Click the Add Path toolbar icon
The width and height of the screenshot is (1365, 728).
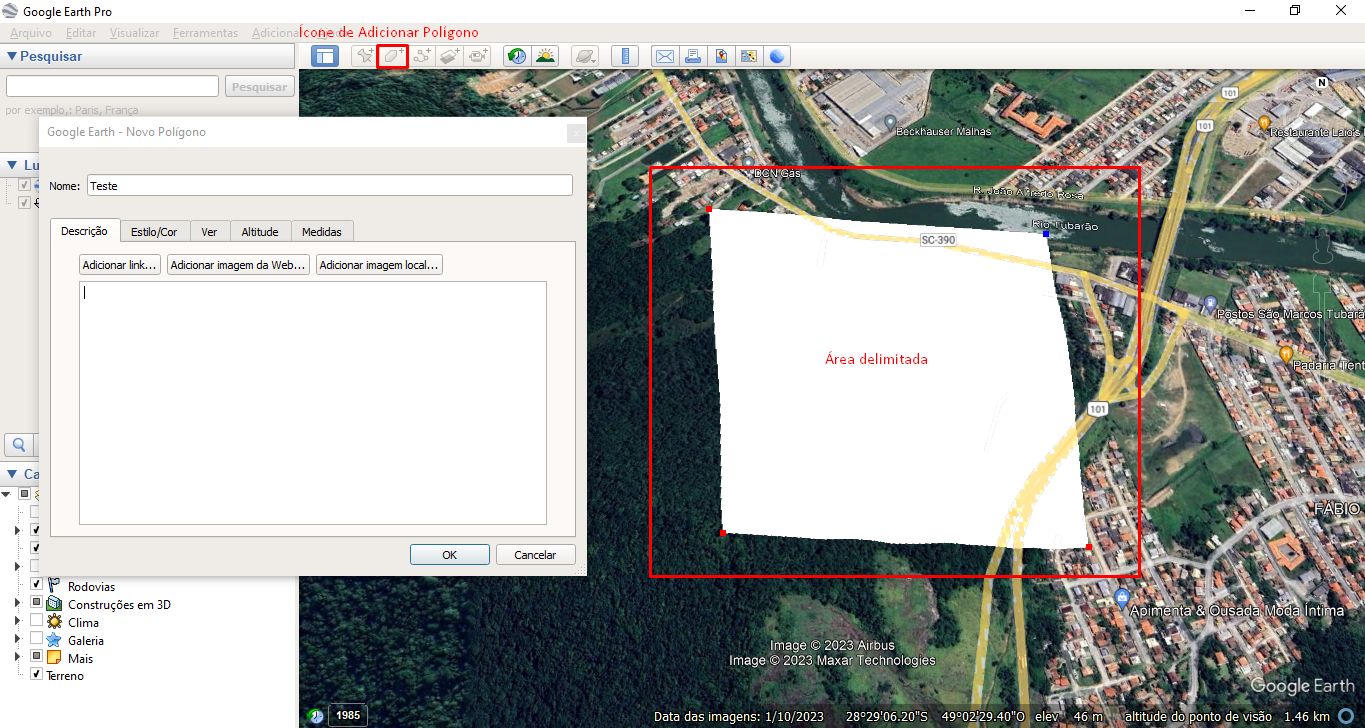click(x=422, y=56)
